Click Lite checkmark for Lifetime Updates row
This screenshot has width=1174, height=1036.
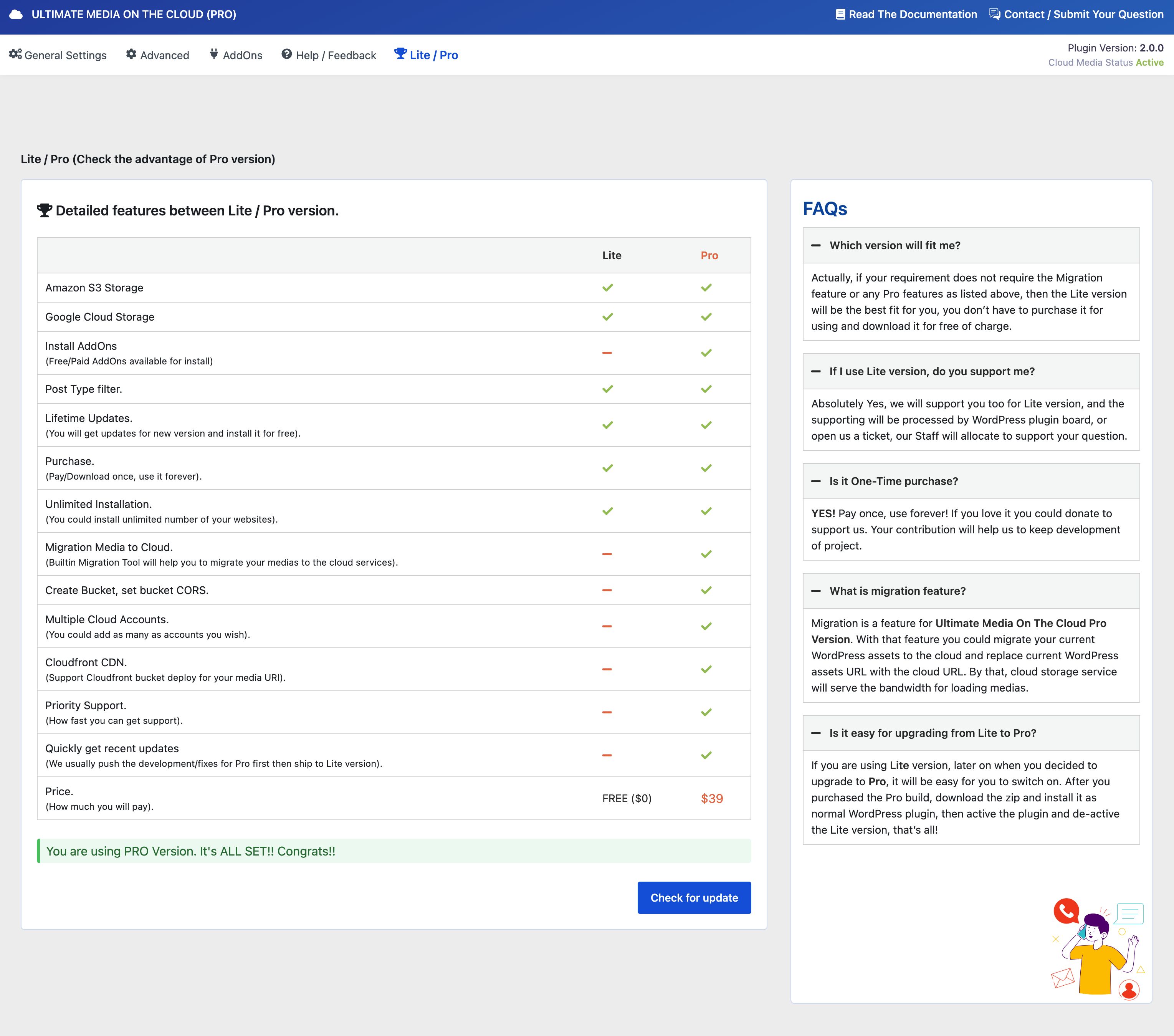tap(608, 425)
